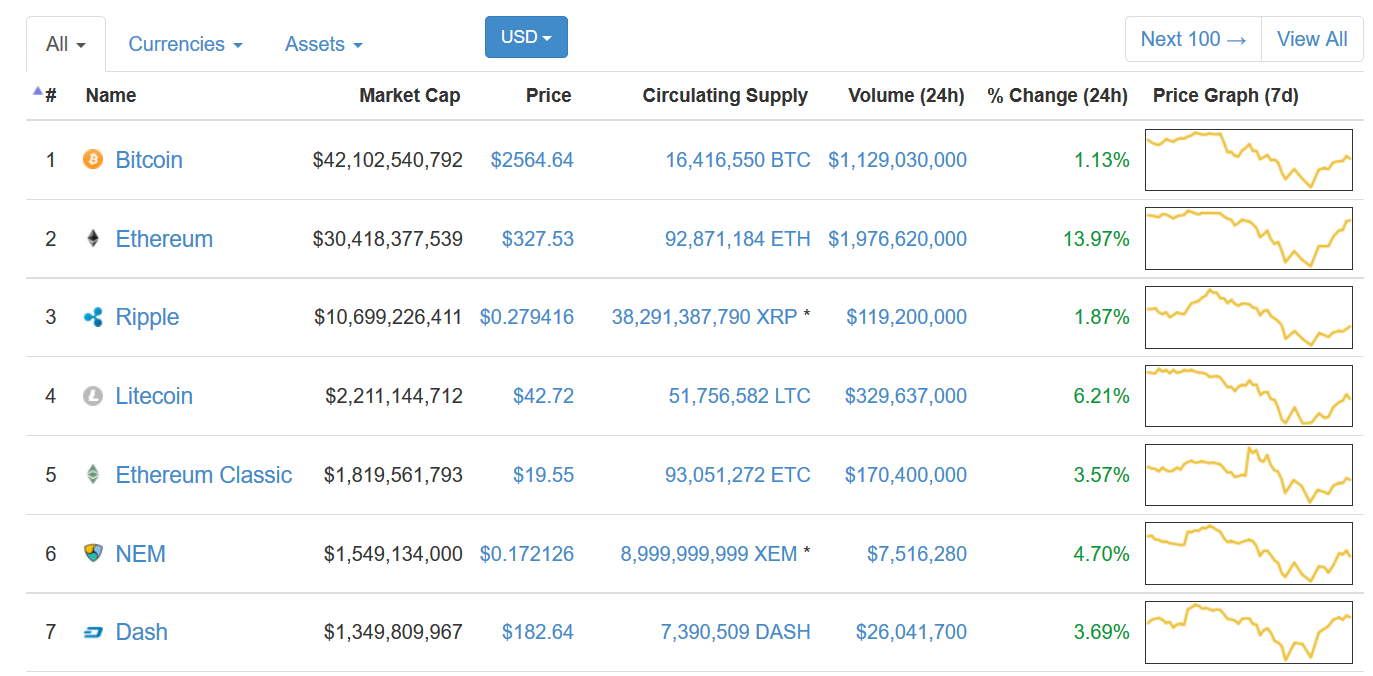Click the Litecoin logo icon
Screen dimensions: 1373x676
93,396
